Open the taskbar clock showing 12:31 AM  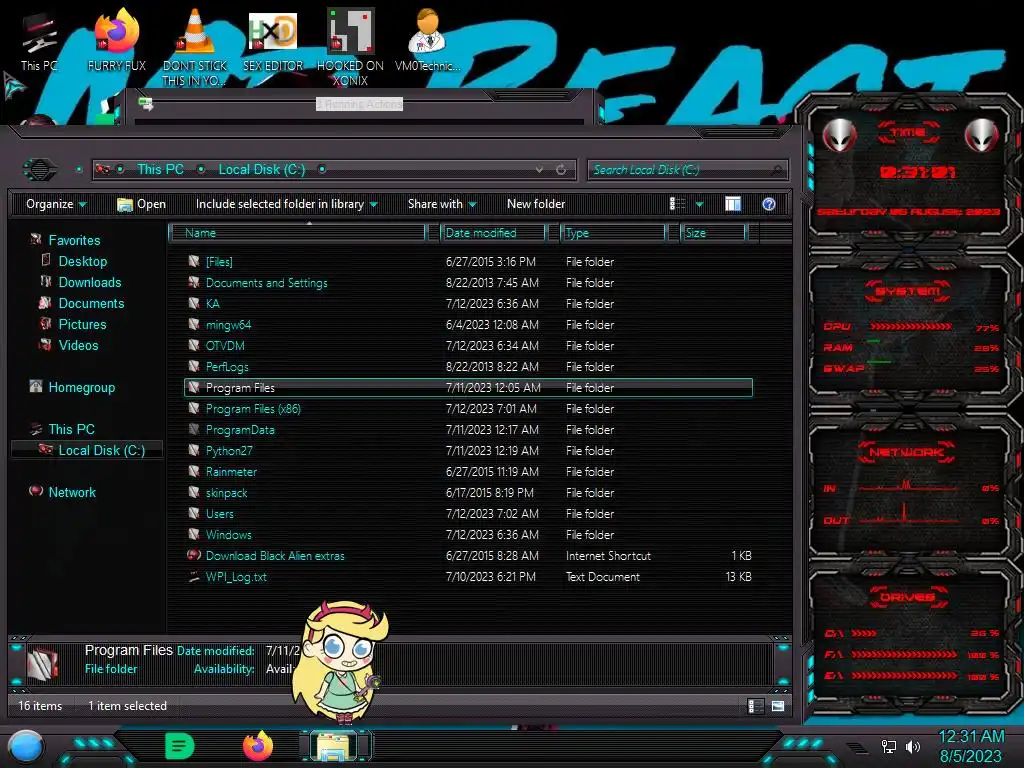pos(971,746)
